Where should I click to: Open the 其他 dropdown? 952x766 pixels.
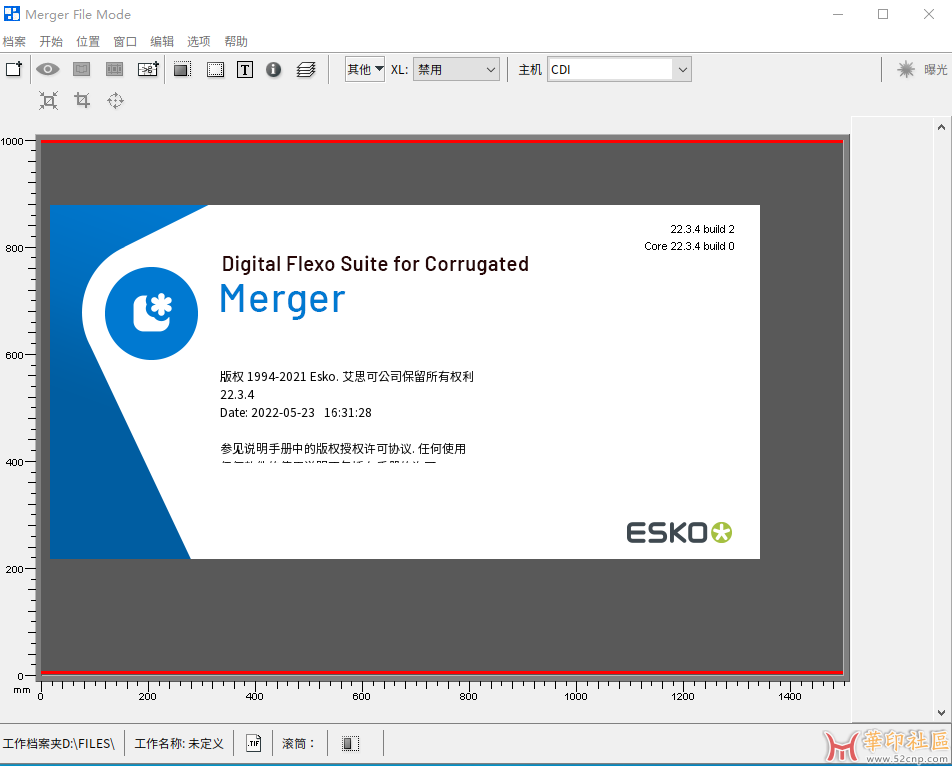pyautogui.click(x=365, y=69)
